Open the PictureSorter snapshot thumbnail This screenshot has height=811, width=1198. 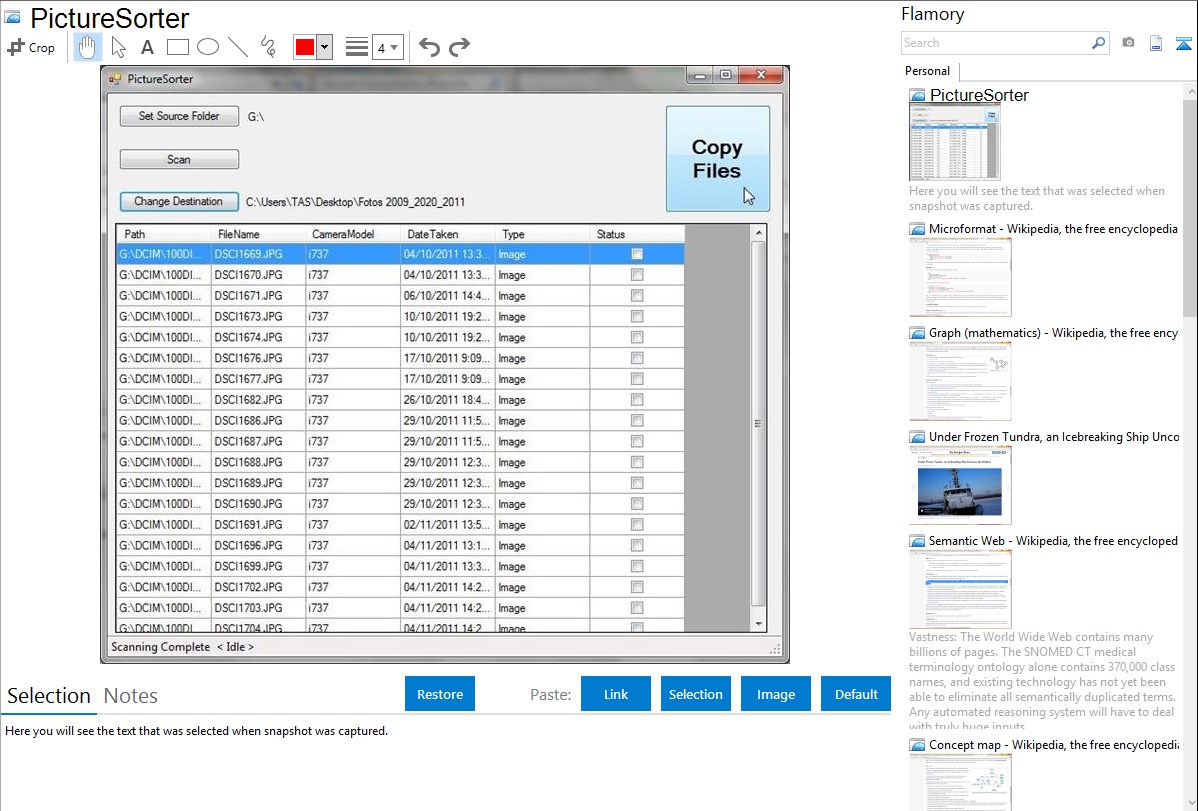954,142
